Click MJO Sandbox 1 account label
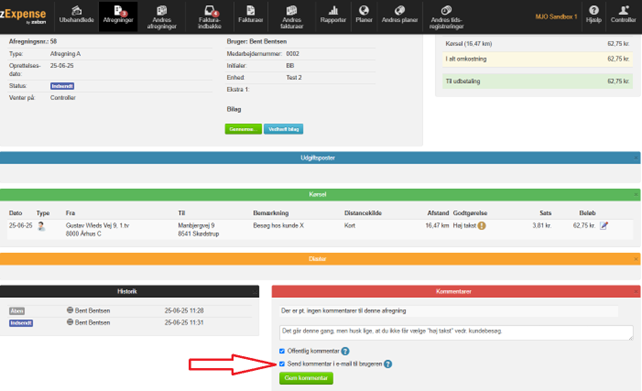This screenshot has height=391, width=642. click(x=556, y=17)
